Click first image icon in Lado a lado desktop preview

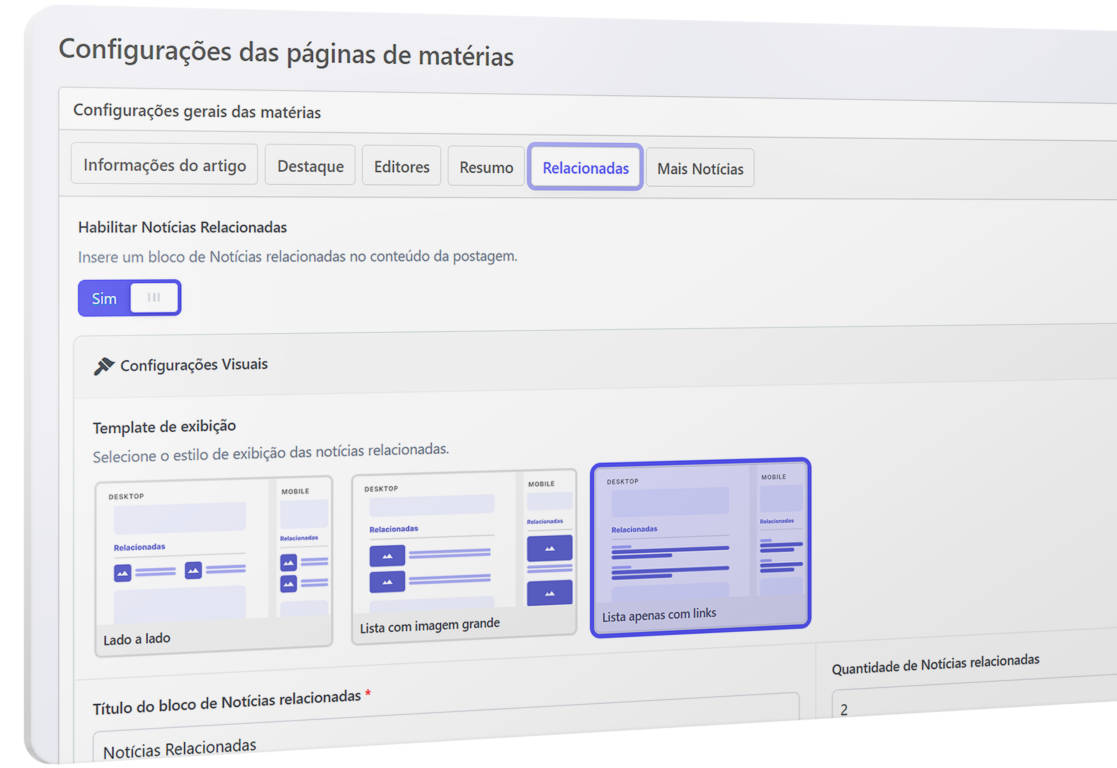pos(123,573)
